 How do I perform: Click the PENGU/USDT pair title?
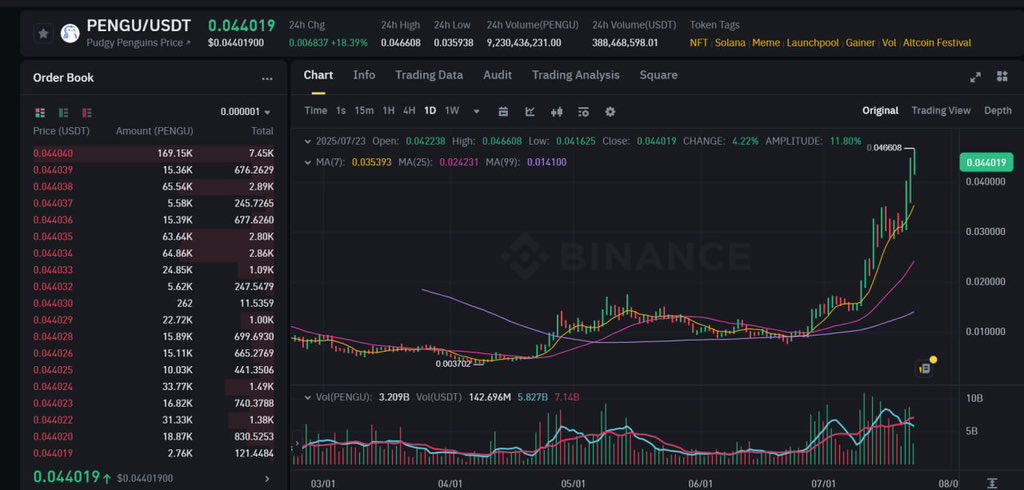click(138, 26)
